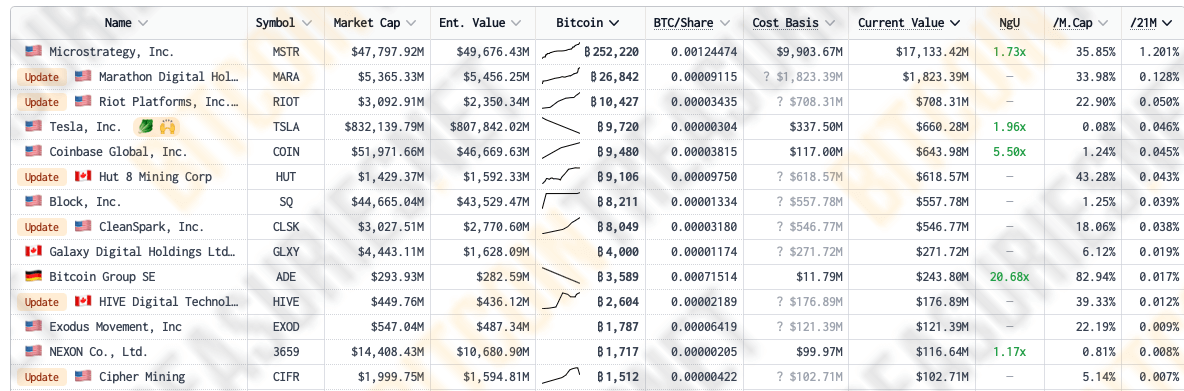This screenshot has width=1184, height=391.
Task: Click the US flag next to Block, Inc.
Action: click(33, 202)
